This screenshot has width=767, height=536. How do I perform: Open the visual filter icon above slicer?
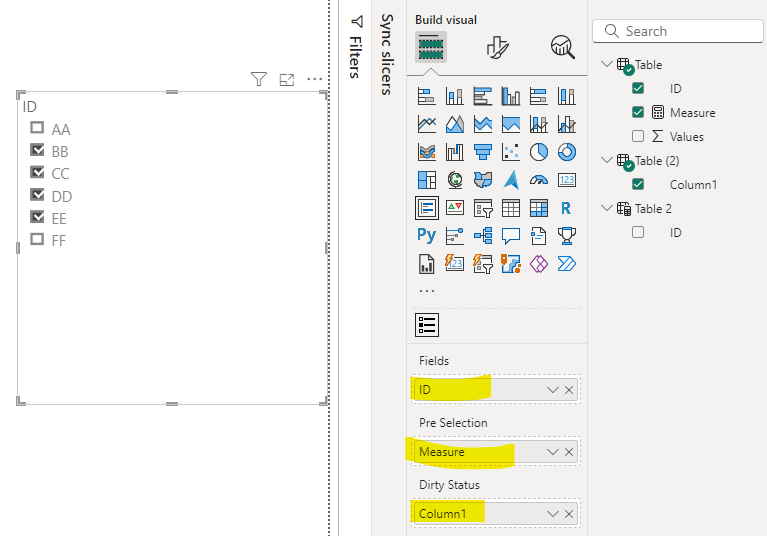(x=259, y=79)
